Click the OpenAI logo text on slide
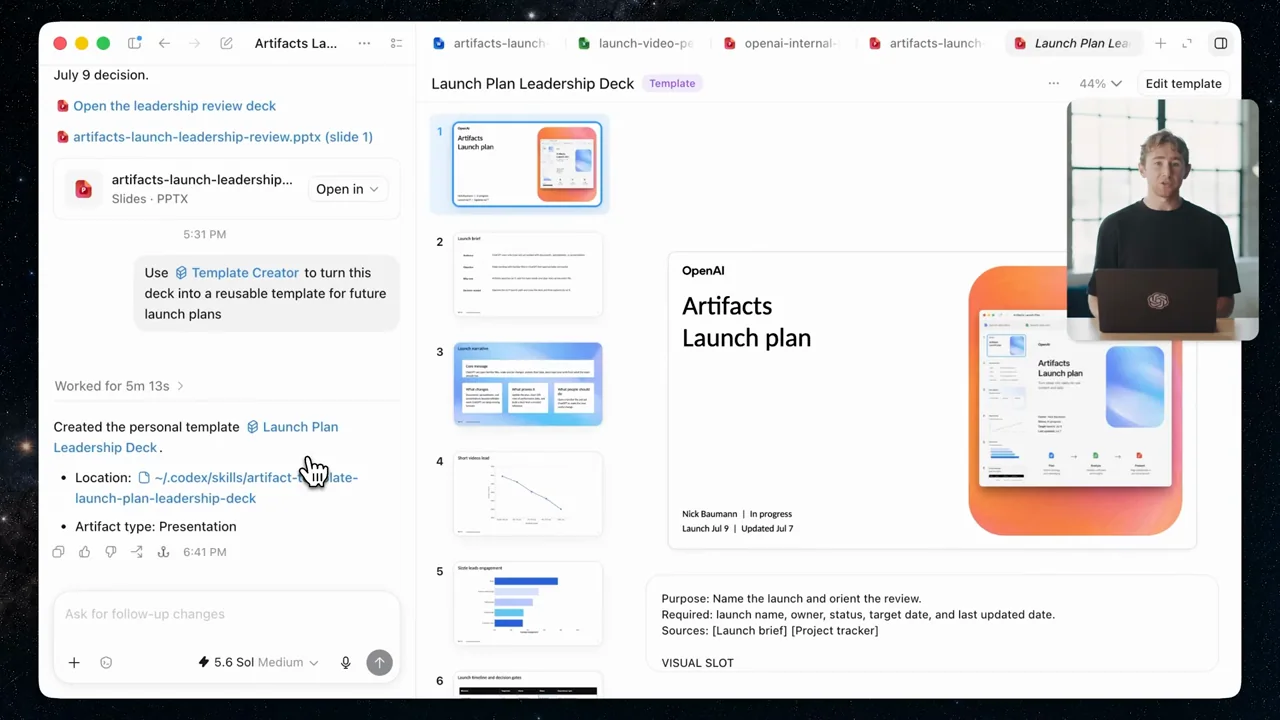1280x720 pixels. click(703, 271)
